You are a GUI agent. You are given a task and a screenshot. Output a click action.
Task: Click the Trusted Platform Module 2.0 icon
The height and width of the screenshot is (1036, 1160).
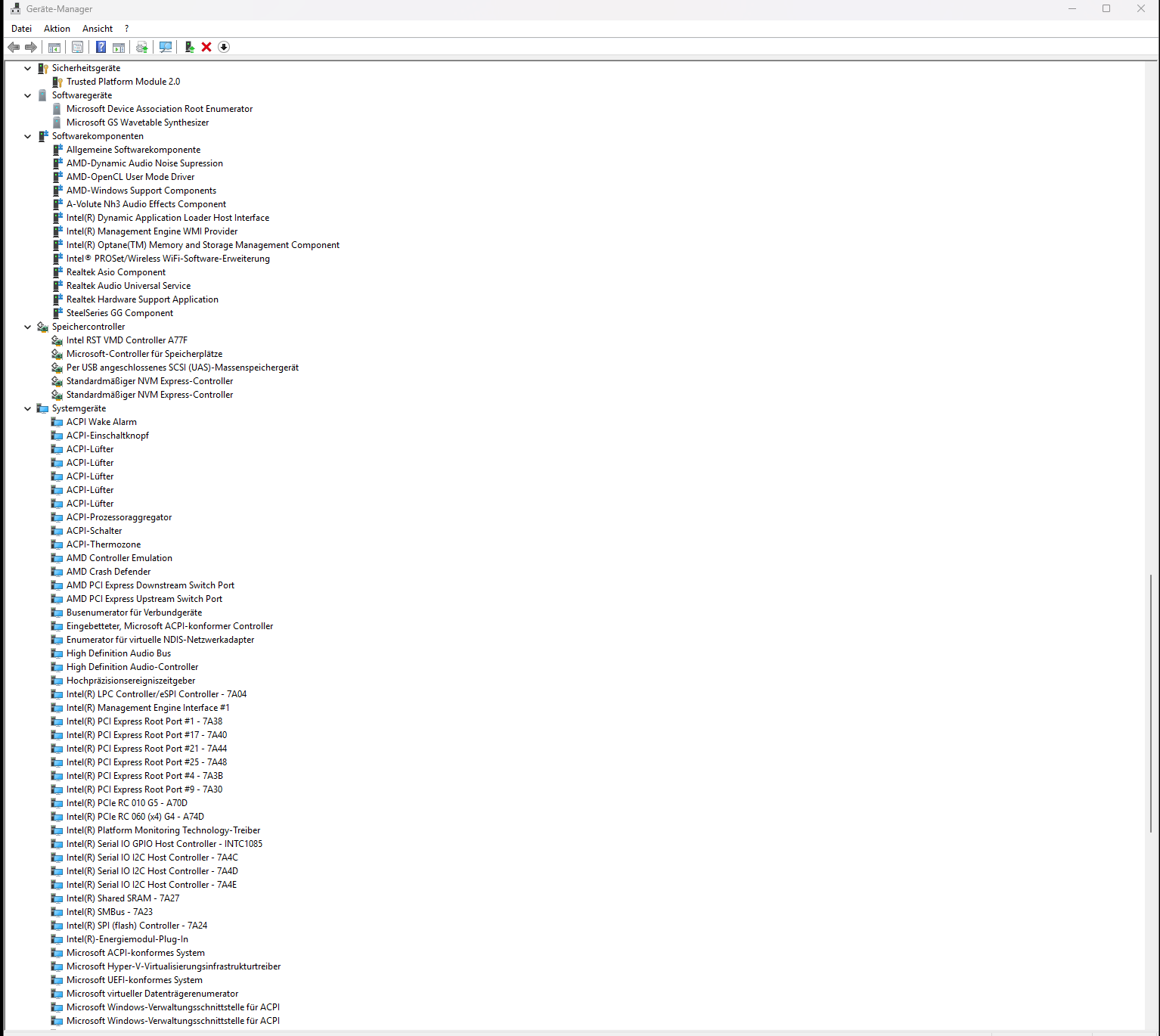click(x=57, y=82)
